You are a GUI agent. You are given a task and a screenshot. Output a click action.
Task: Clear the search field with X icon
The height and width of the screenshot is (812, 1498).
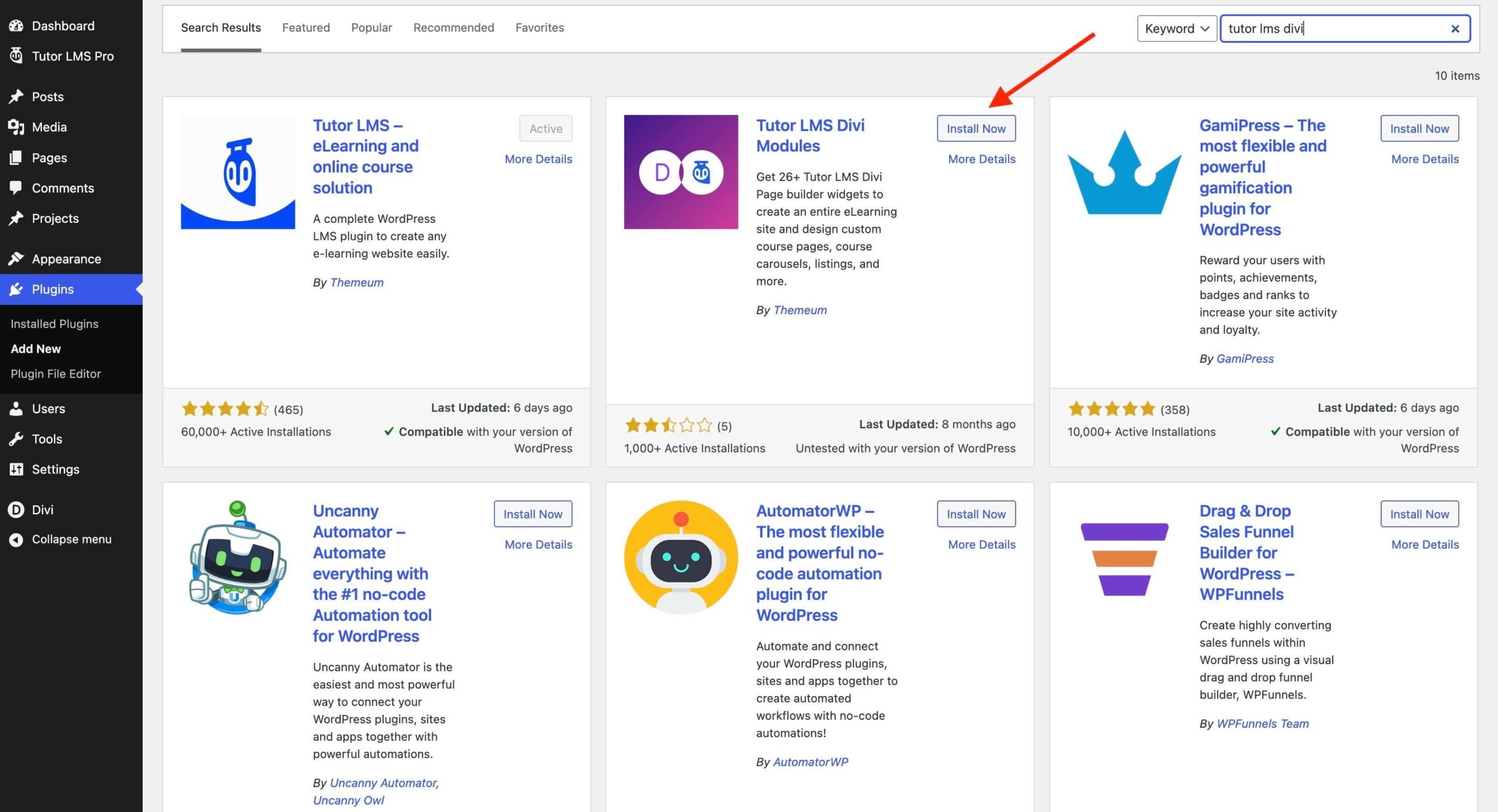(x=1455, y=29)
